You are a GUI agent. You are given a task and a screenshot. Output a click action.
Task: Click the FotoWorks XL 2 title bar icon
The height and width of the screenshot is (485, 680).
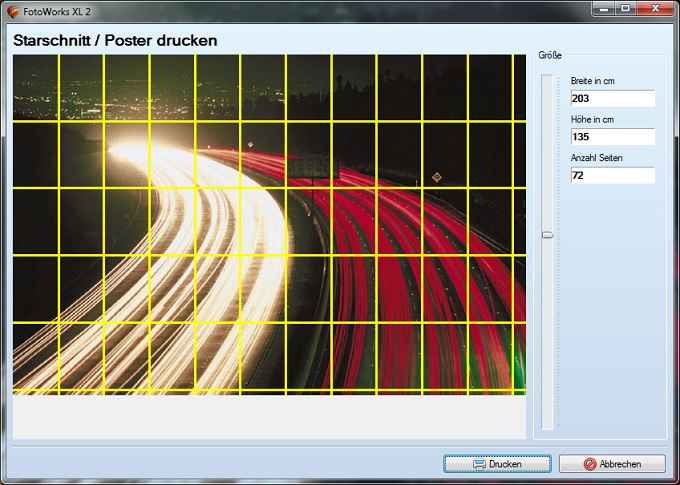13,10
